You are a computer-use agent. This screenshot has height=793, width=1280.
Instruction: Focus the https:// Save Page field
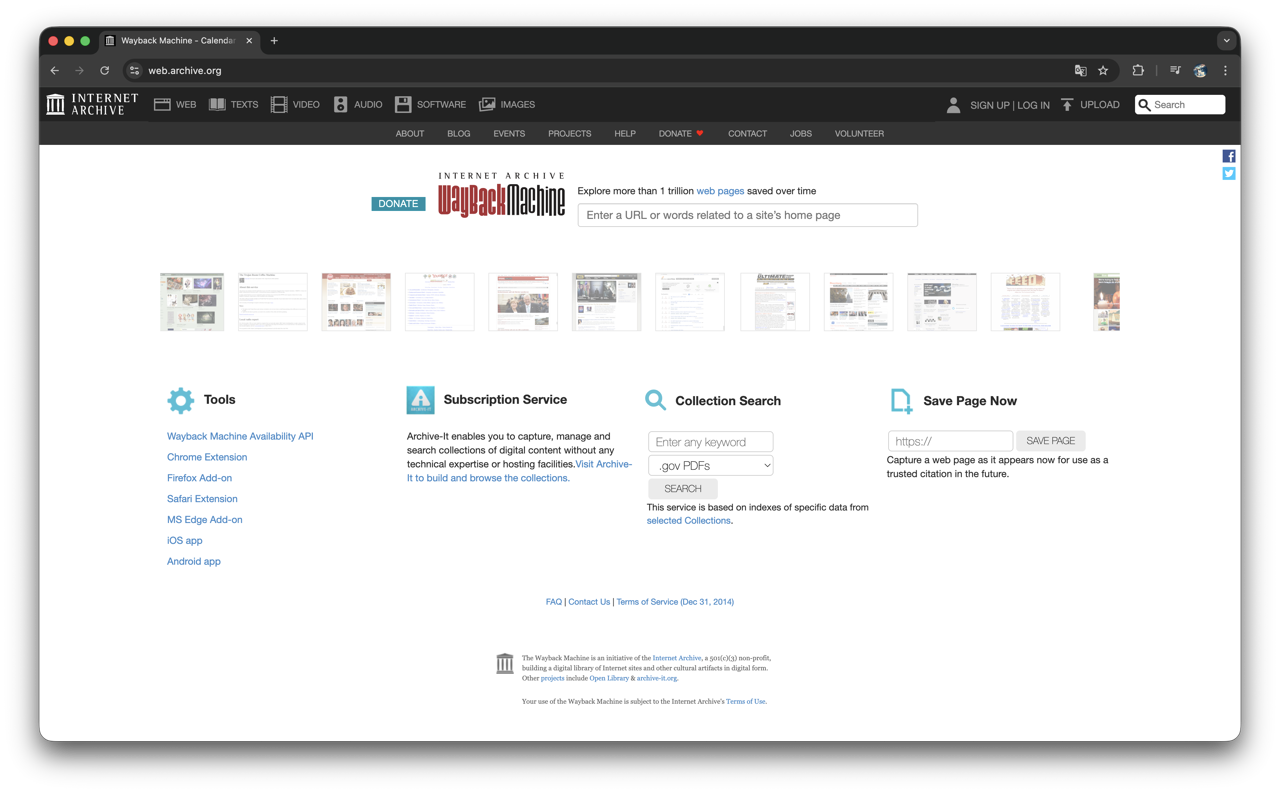click(950, 440)
